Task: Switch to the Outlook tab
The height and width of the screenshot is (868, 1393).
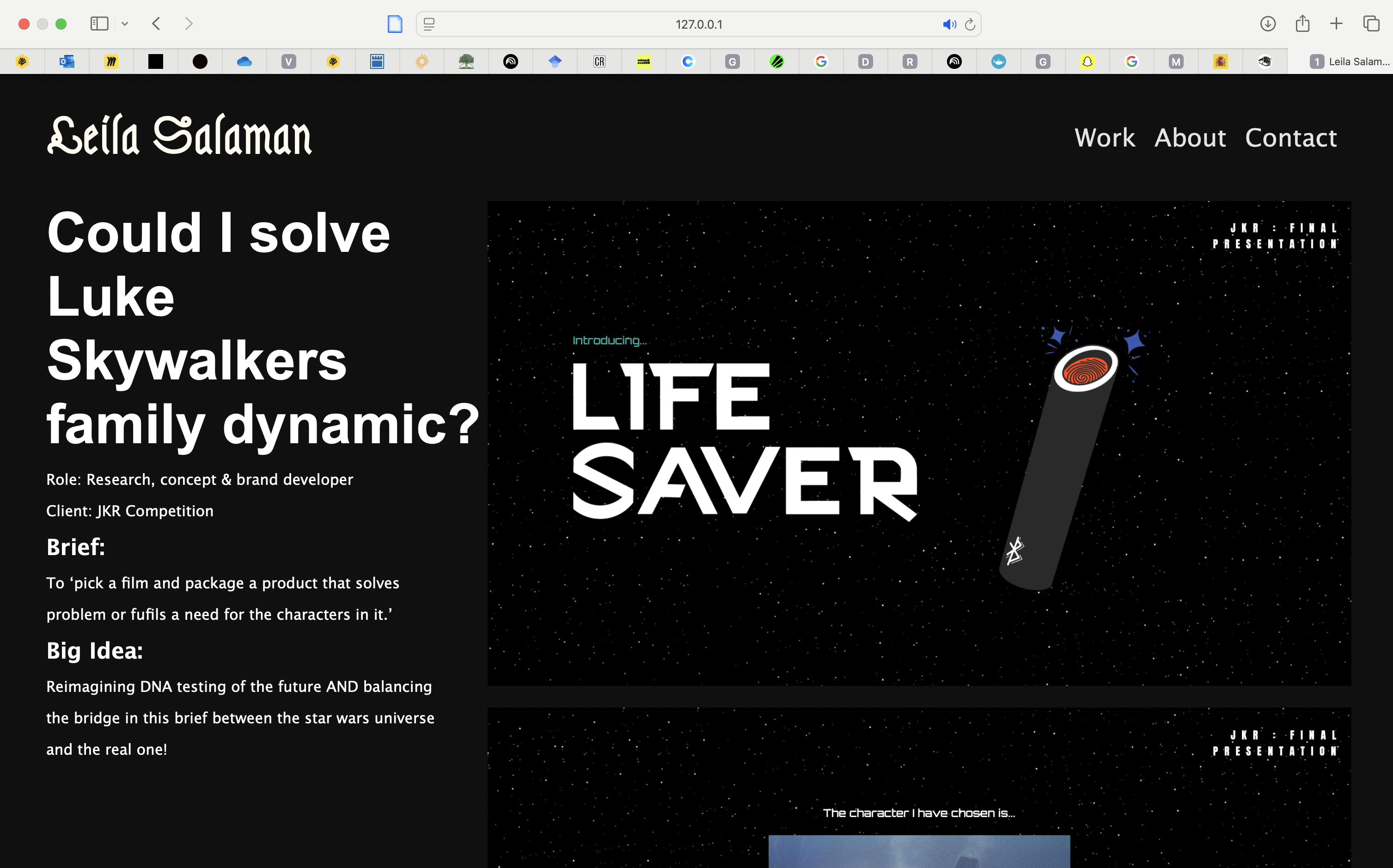Action: [67, 61]
